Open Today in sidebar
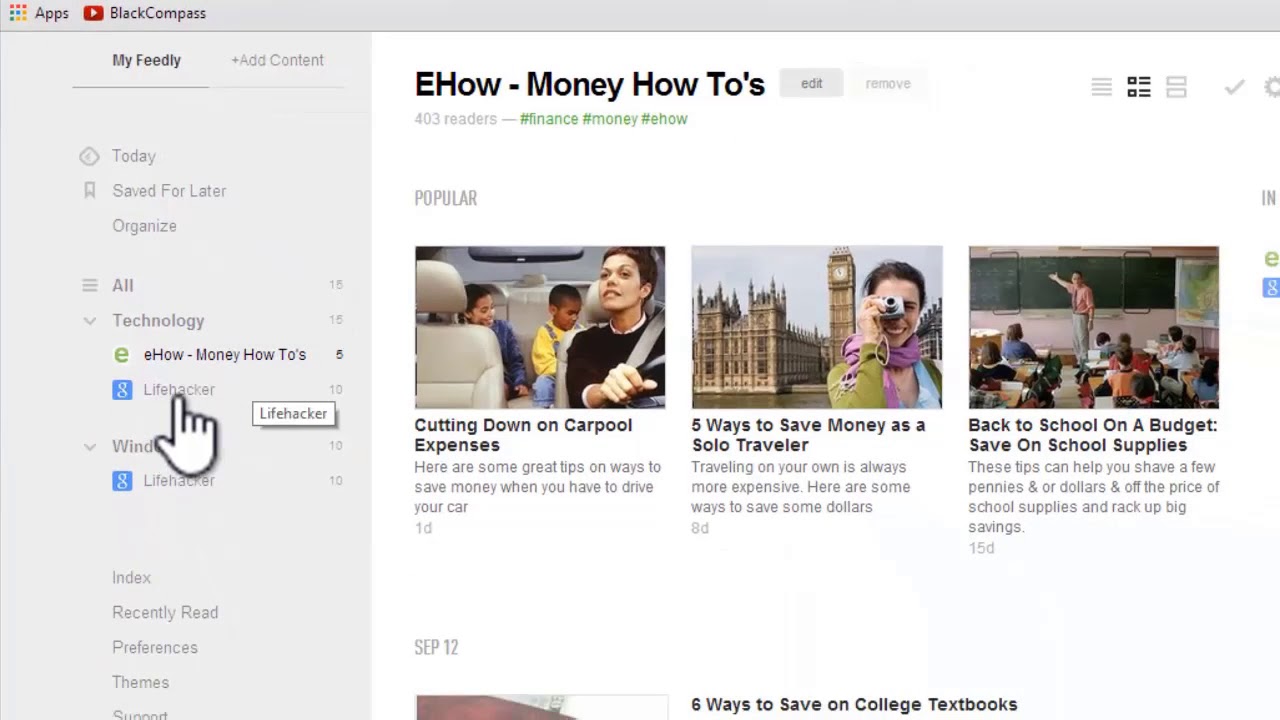The width and height of the screenshot is (1280, 720). pyautogui.click(x=134, y=156)
